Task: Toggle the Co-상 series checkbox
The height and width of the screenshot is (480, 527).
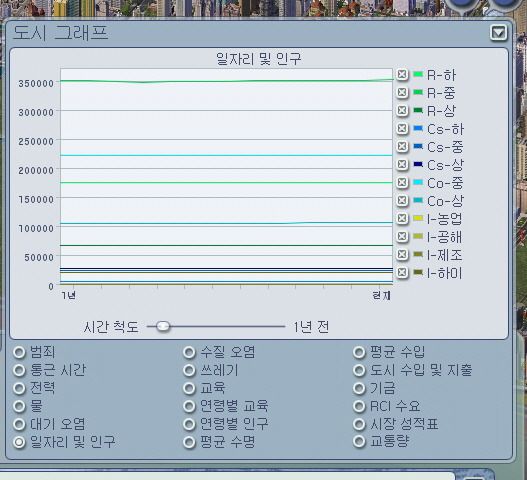Action: pos(402,200)
